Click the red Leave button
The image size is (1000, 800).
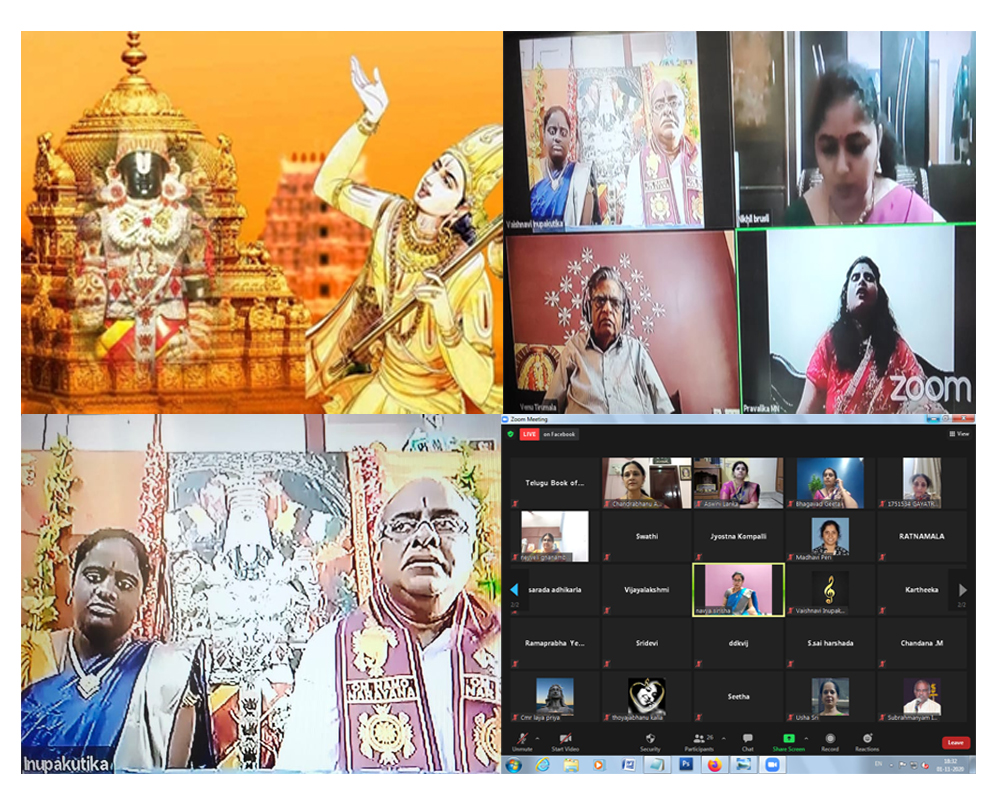[955, 742]
